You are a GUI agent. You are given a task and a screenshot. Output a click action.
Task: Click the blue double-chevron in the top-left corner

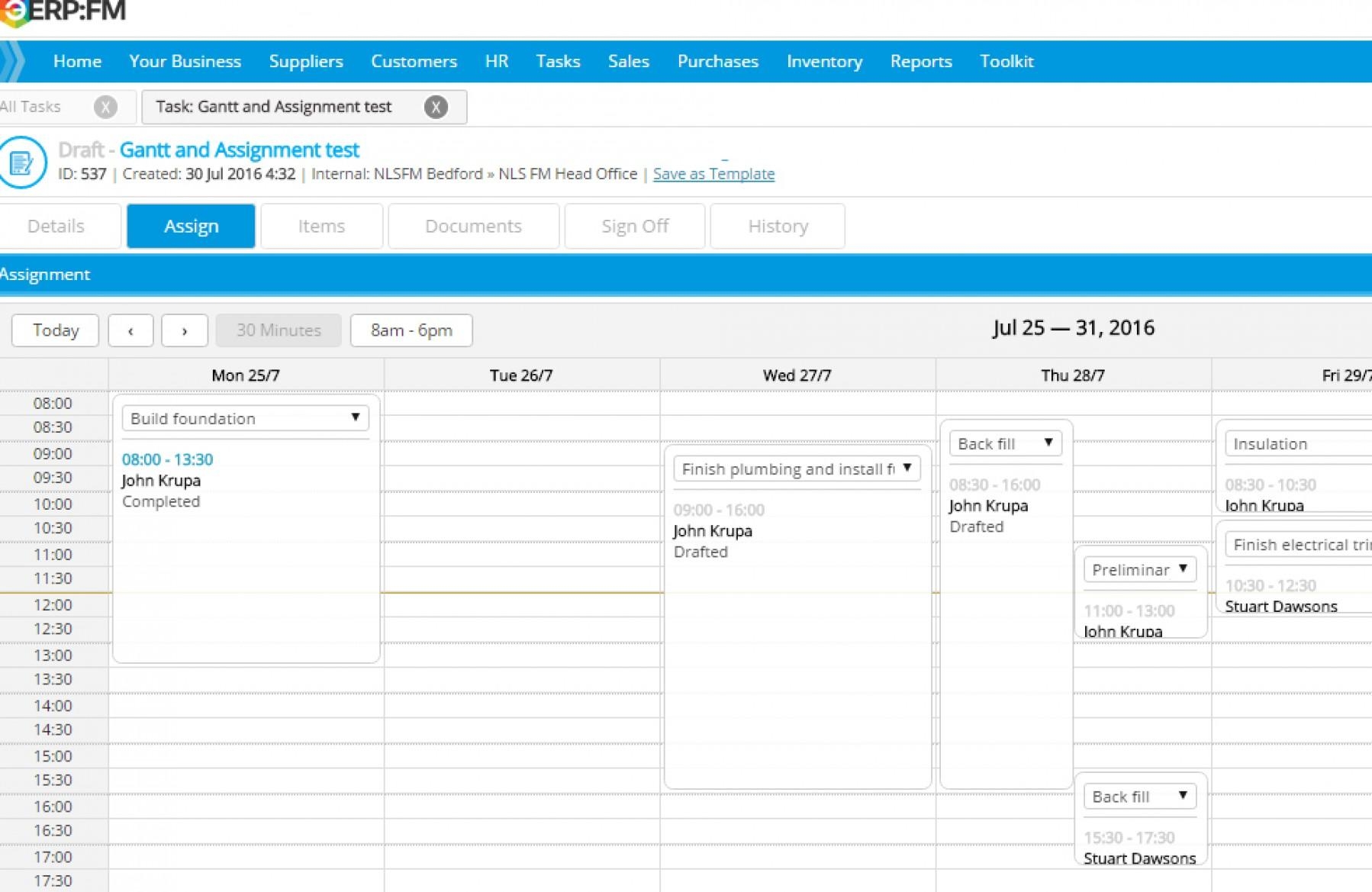[11, 61]
